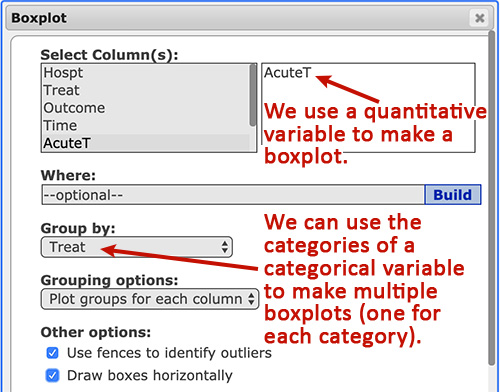Click AcuteT in the selected columns box
This screenshot has width=500, height=392.
click(287, 73)
